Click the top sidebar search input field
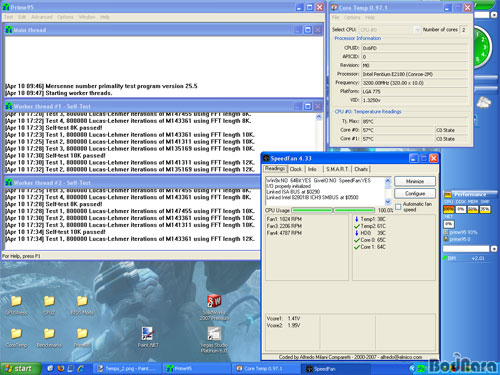500x375 pixels. tap(482, 15)
